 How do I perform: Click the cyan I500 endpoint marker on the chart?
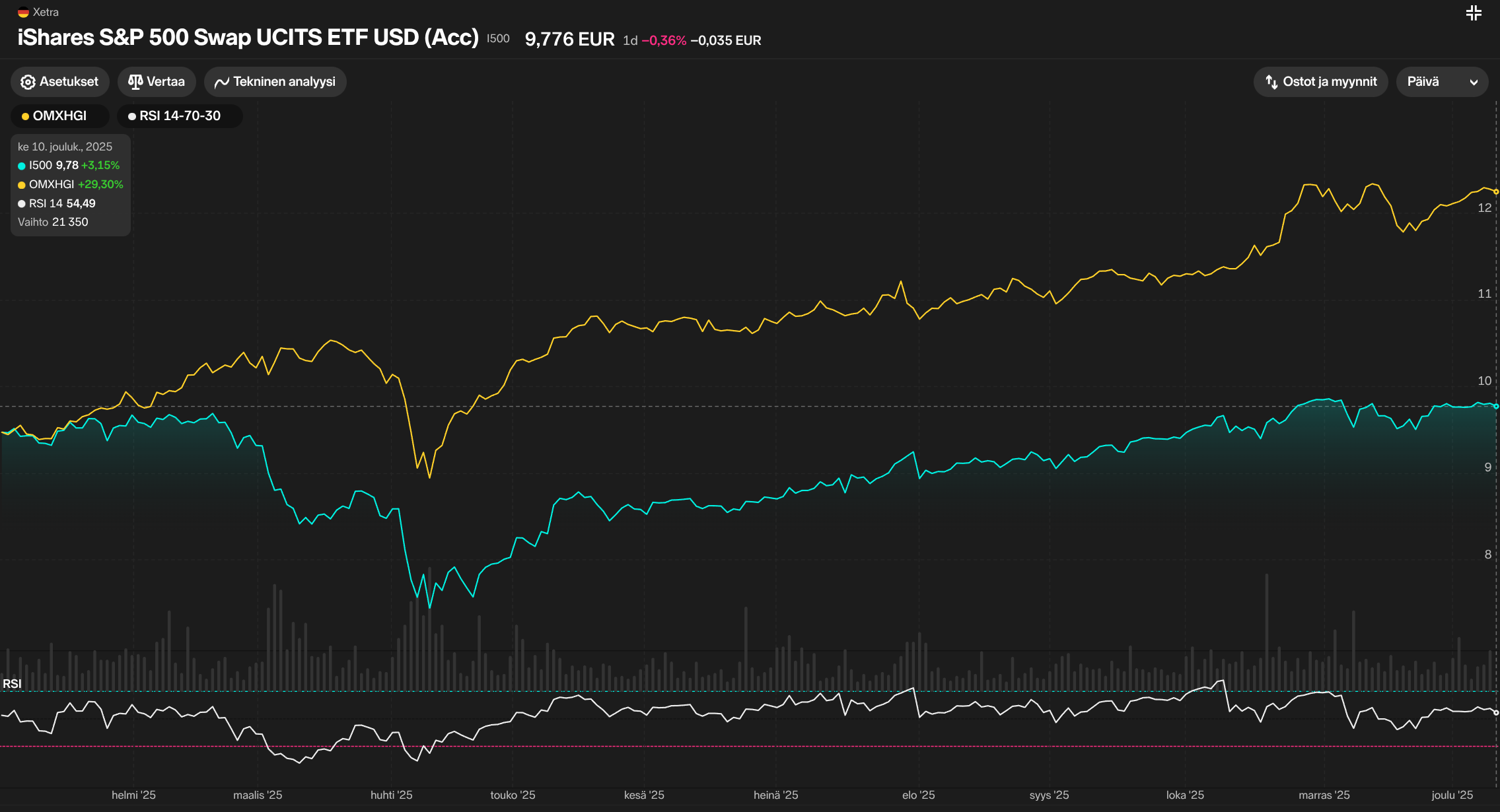[x=1495, y=406]
